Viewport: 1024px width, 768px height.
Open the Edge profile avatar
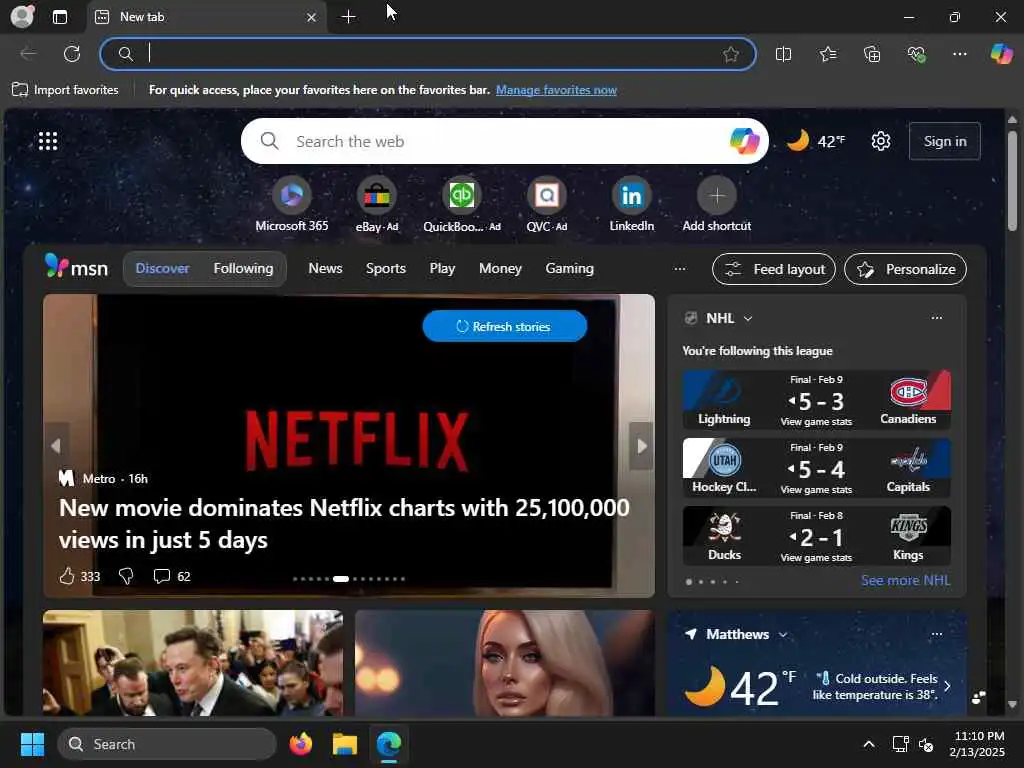tap(22, 16)
